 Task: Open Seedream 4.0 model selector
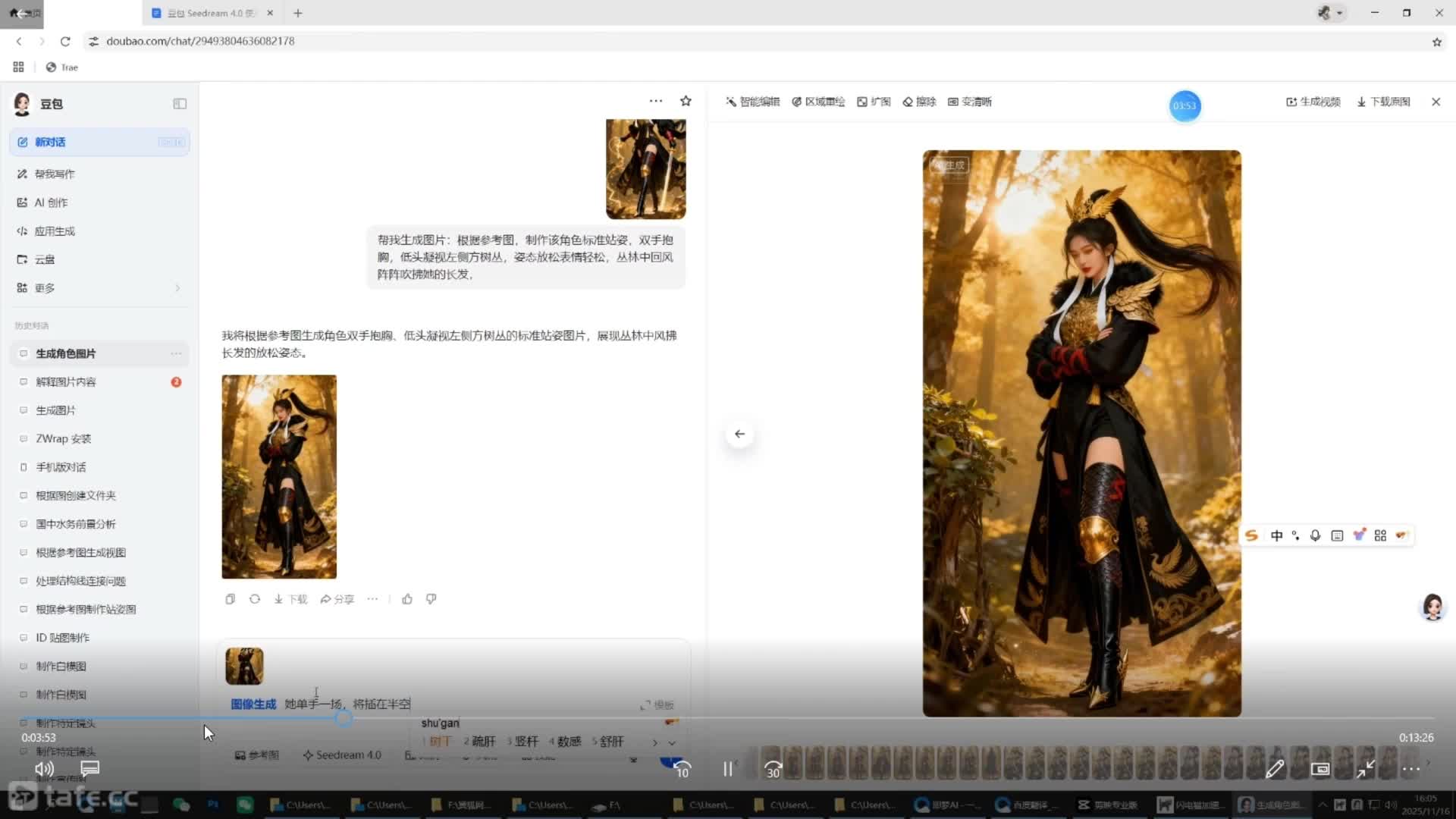pos(342,755)
